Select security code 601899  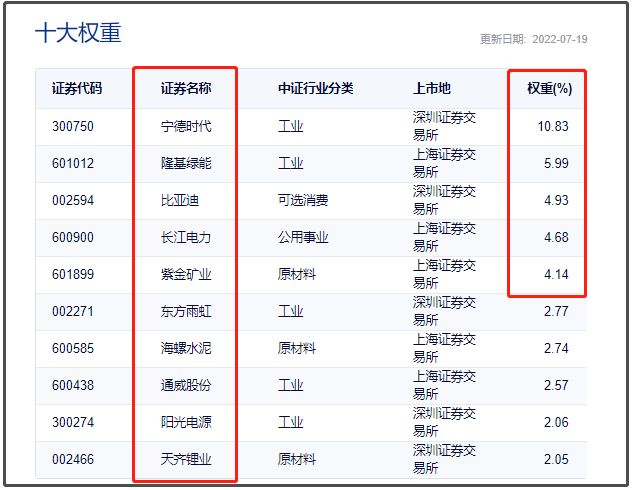point(73,274)
